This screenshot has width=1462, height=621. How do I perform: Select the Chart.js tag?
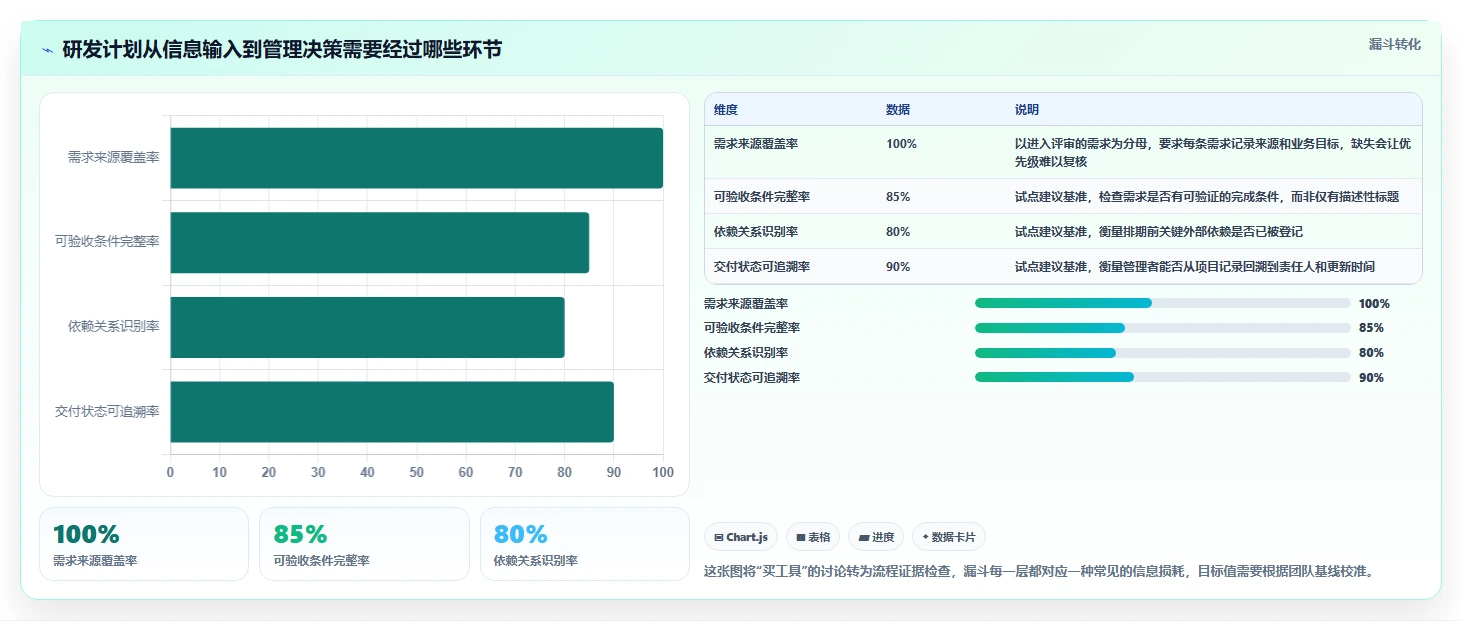[x=741, y=537]
